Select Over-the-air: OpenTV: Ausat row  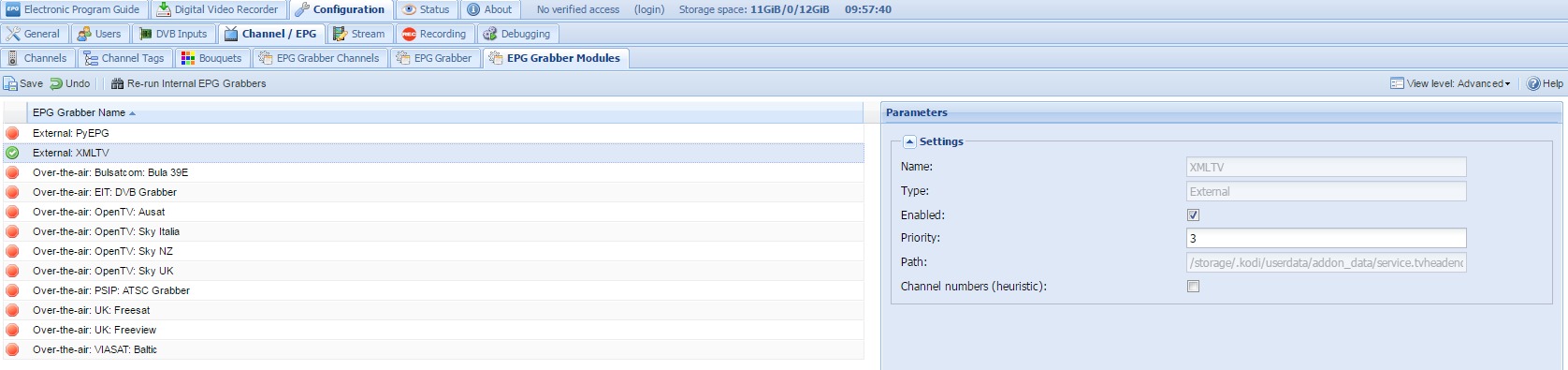tap(432, 212)
